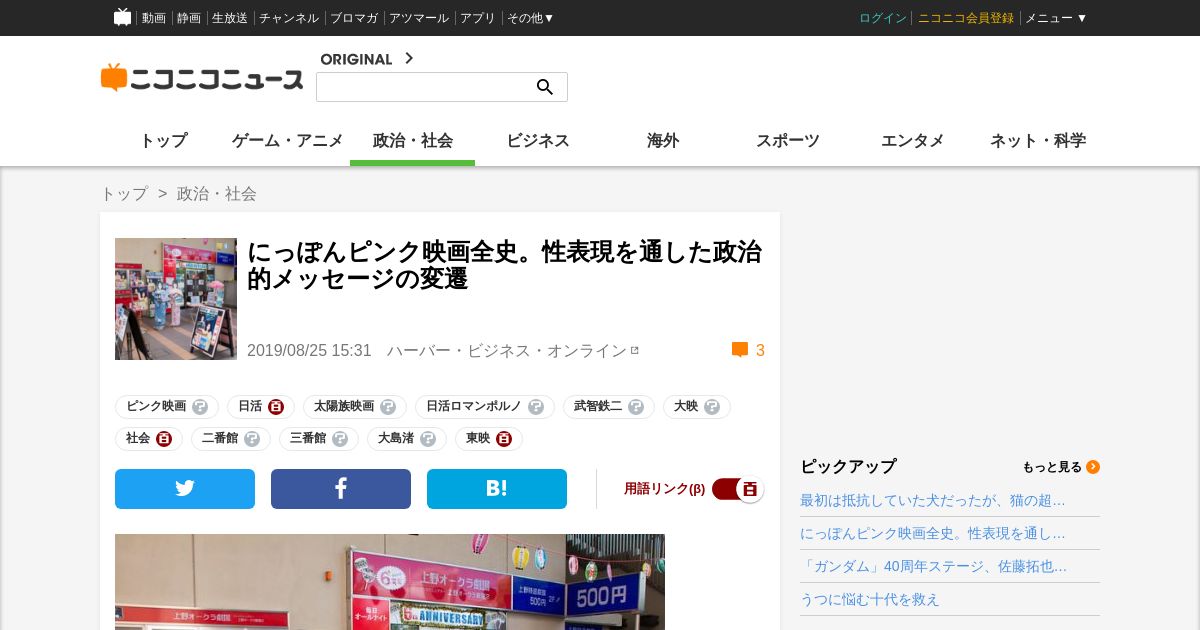Open the 海外 tab
The image size is (1200, 630).
(663, 141)
